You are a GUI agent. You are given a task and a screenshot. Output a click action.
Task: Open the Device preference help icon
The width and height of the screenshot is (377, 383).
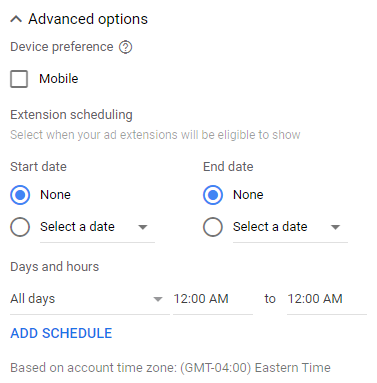[x=126, y=47]
